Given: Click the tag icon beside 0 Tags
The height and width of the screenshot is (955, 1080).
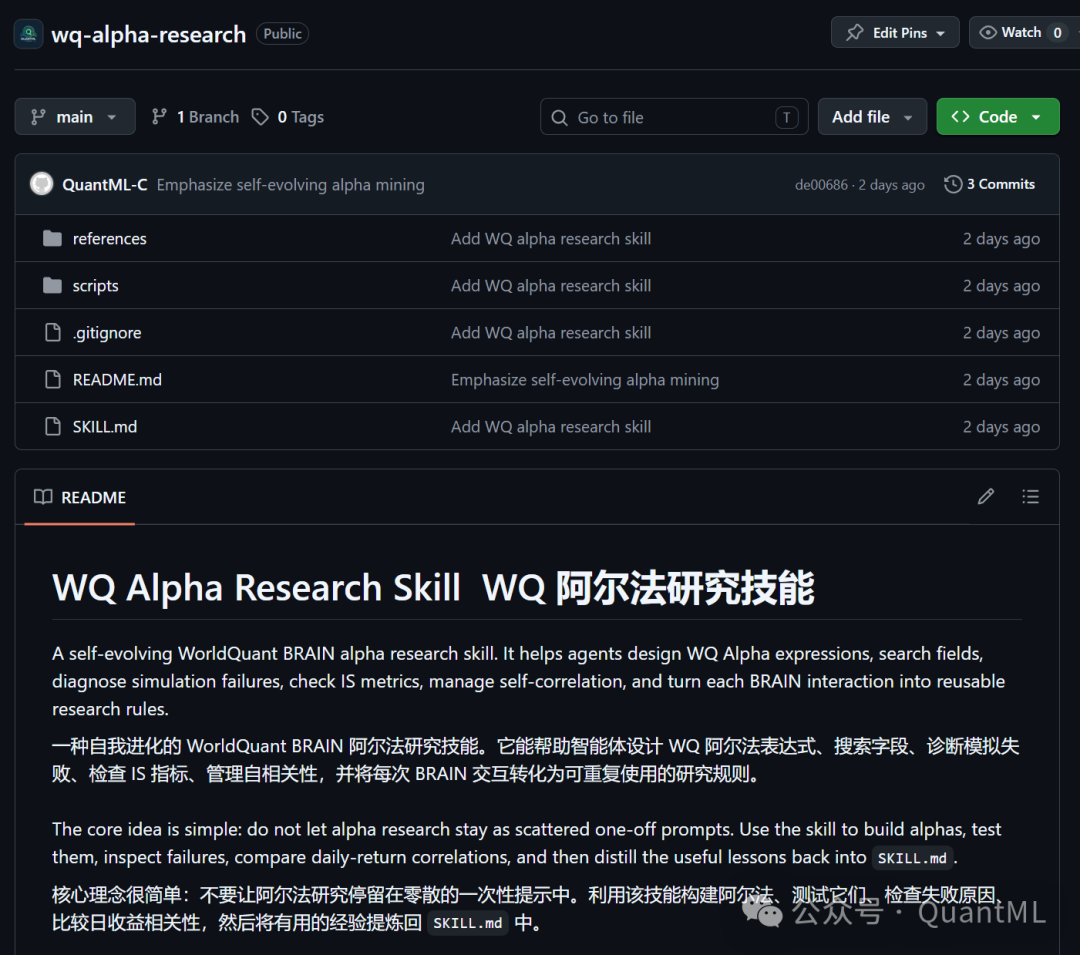Looking at the screenshot, I should (260, 117).
